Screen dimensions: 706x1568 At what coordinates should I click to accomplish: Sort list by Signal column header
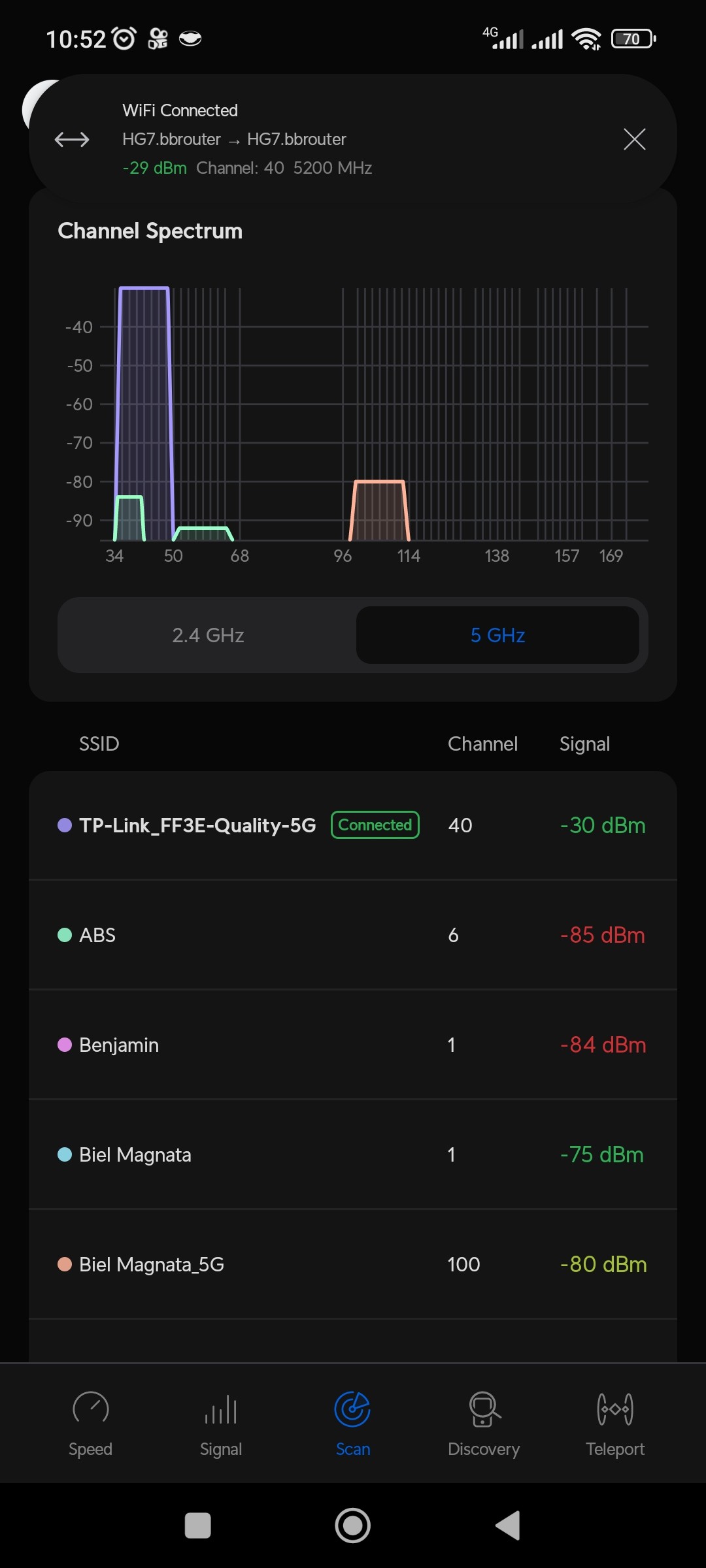click(584, 743)
